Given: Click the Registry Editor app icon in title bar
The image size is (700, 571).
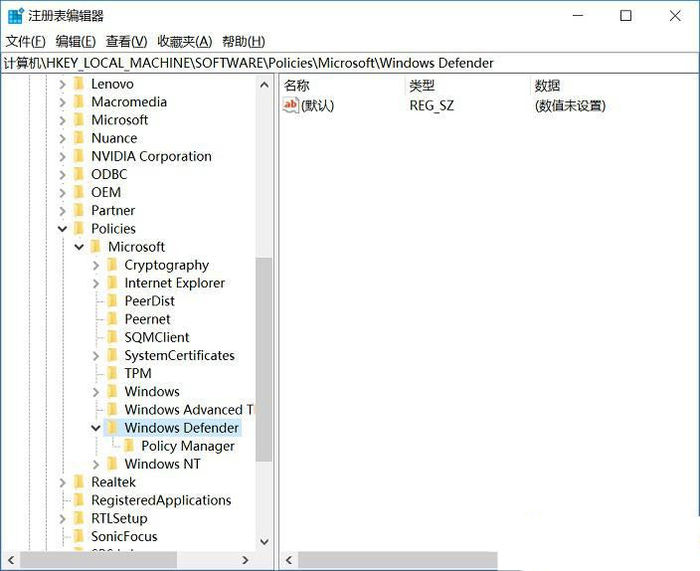Looking at the screenshot, I should tap(15, 16).
